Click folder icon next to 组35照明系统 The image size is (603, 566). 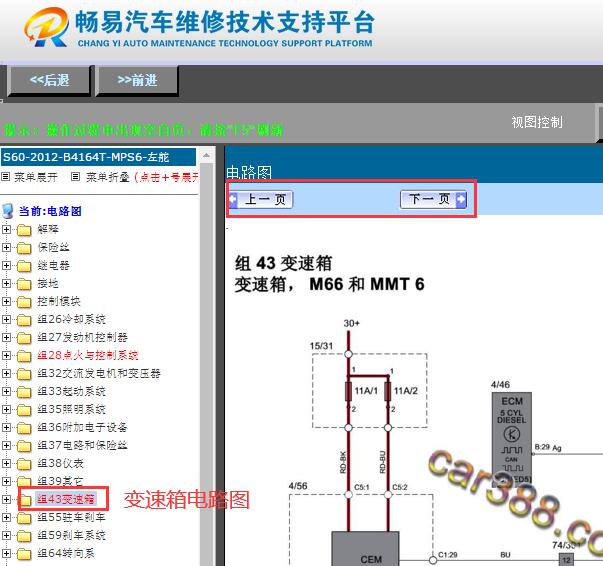click(24, 410)
